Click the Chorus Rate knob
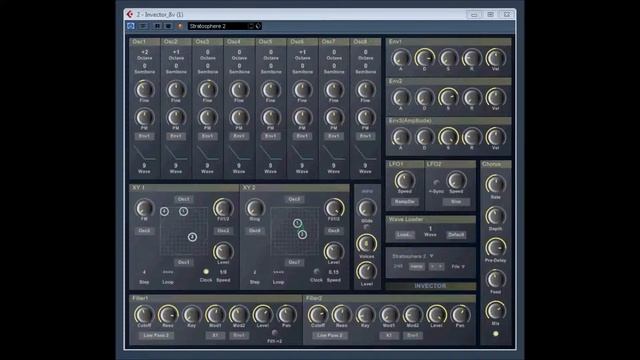Image resolution: width=640 pixels, height=360 pixels. [496, 184]
